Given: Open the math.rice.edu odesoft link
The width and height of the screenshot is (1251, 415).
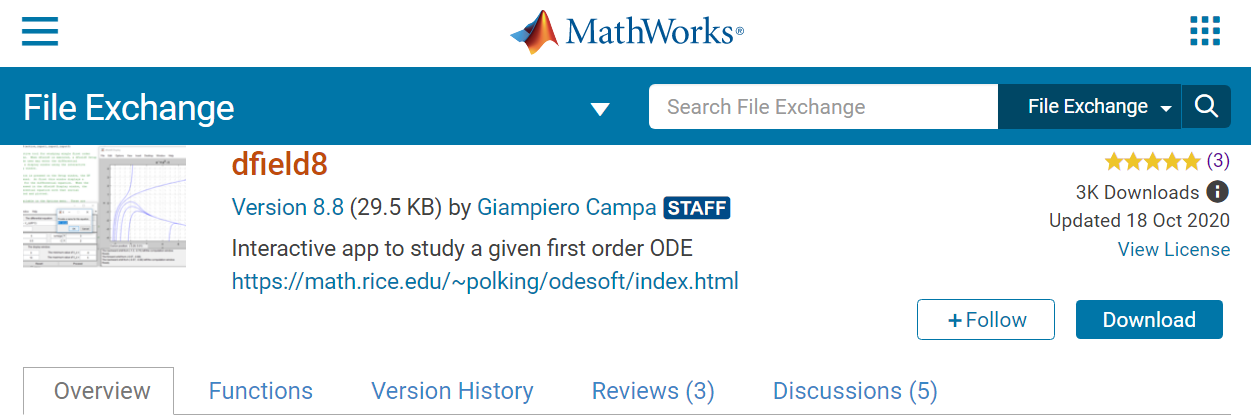Looking at the screenshot, I should click(x=485, y=281).
